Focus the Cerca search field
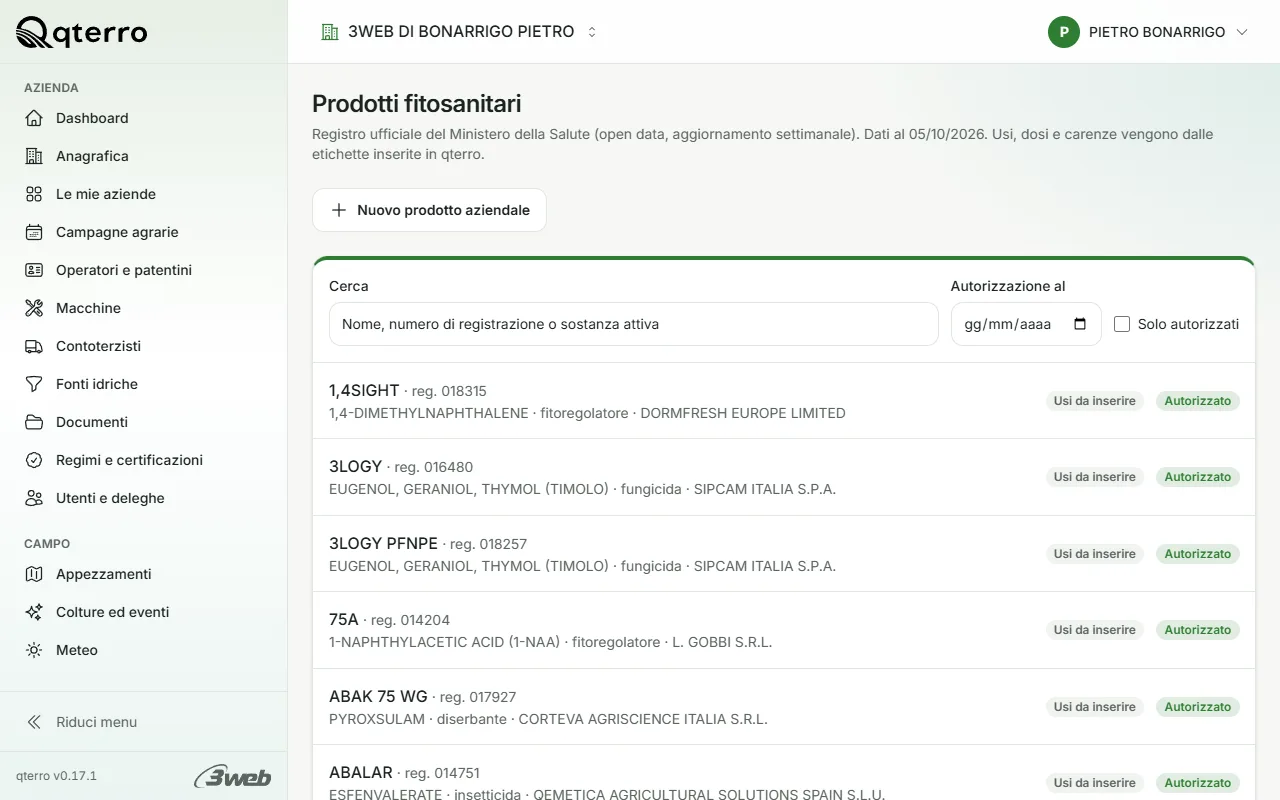 click(x=634, y=324)
